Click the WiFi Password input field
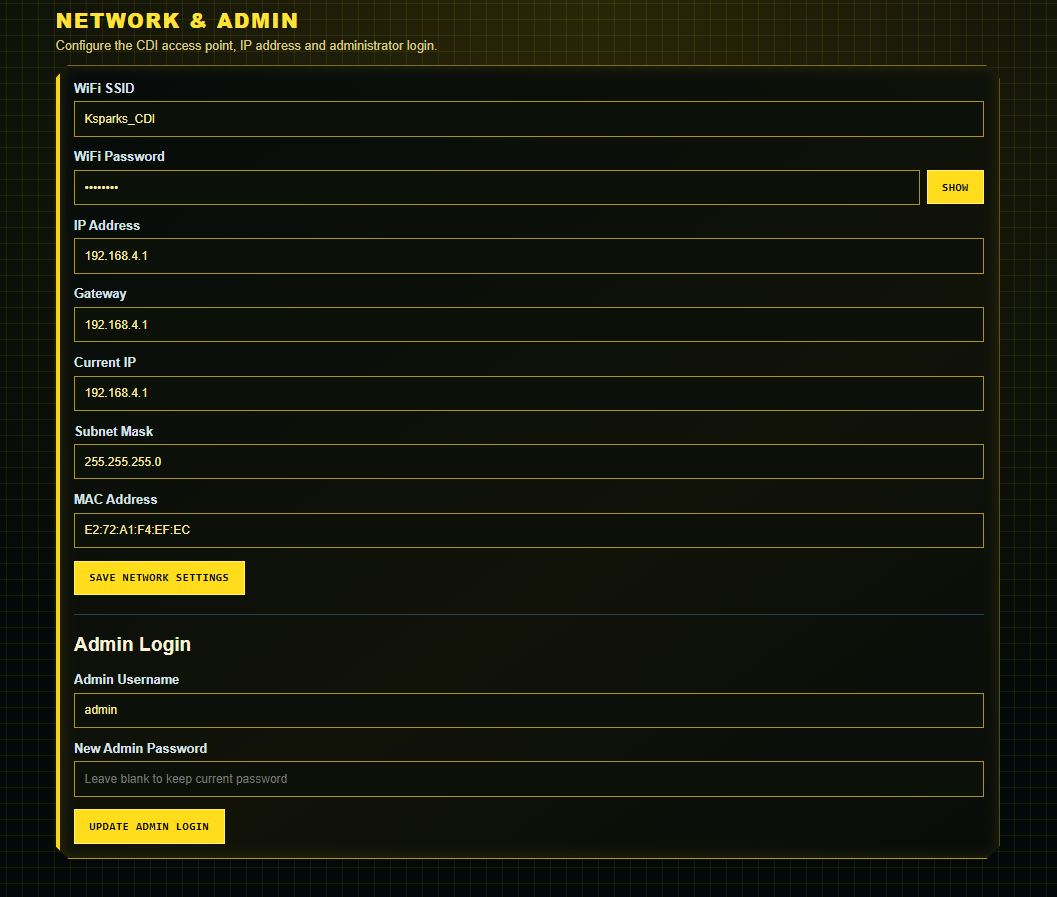 pyautogui.click(x=497, y=187)
